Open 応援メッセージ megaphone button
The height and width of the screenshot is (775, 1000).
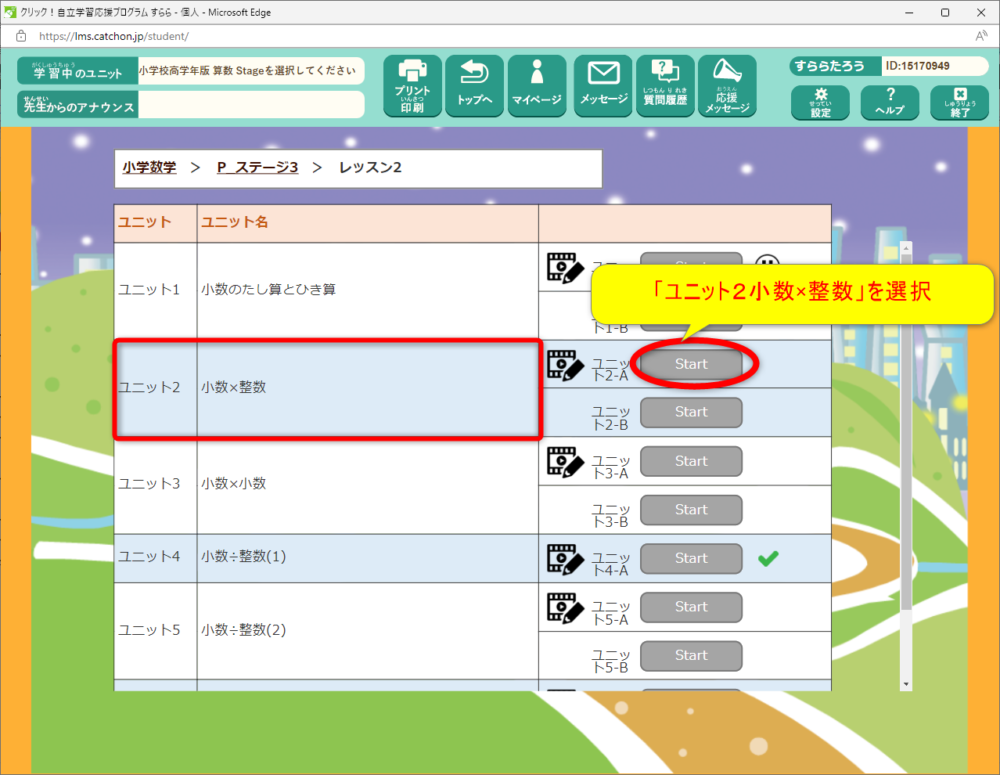(727, 85)
